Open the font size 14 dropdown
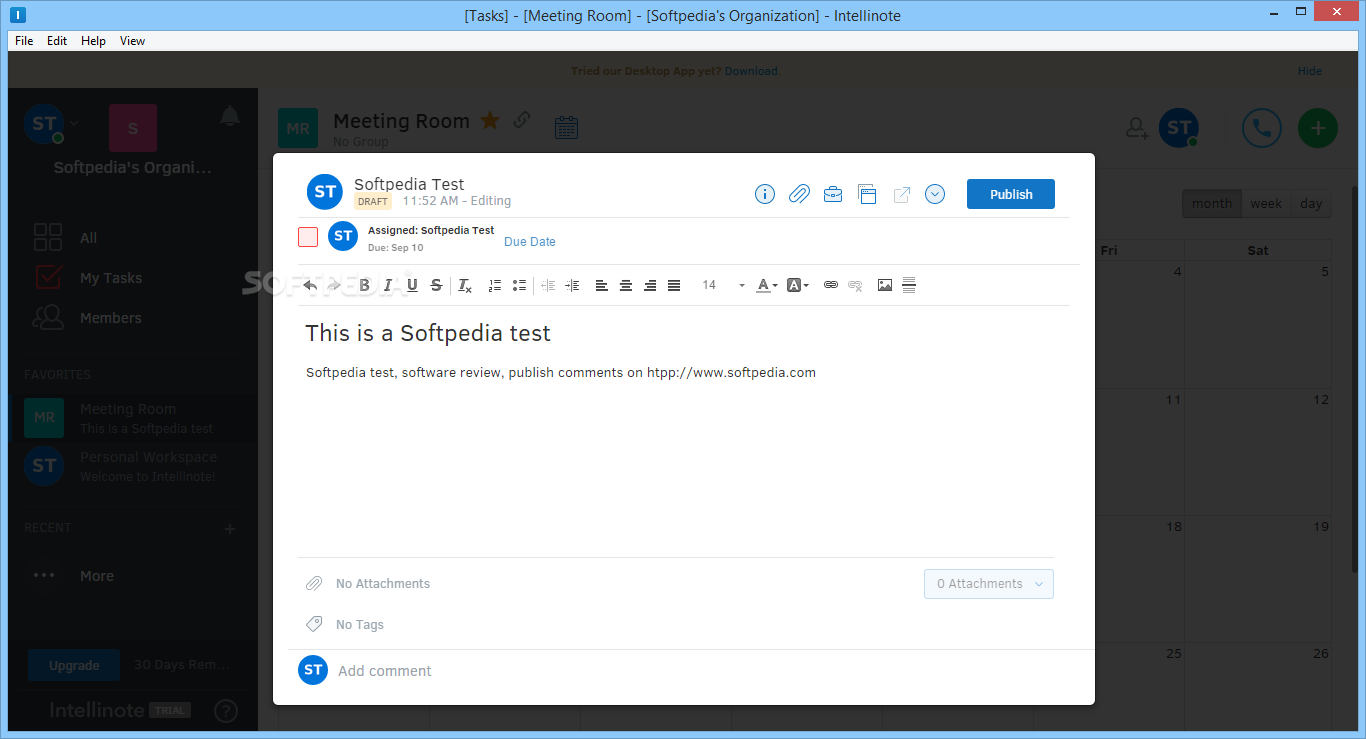The width and height of the screenshot is (1366, 739). click(722, 285)
